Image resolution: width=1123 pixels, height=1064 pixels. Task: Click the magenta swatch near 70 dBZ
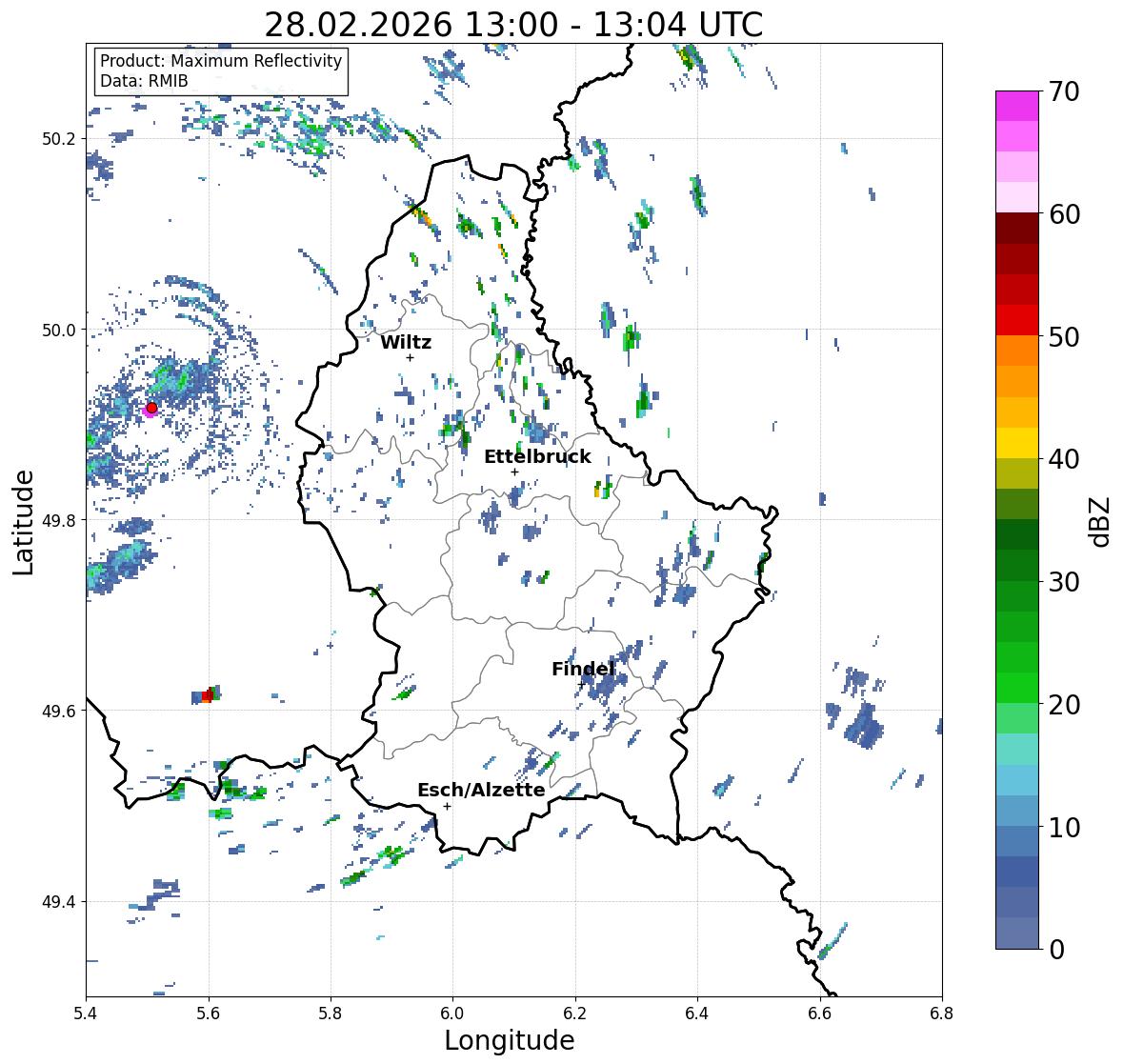[1017, 106]
